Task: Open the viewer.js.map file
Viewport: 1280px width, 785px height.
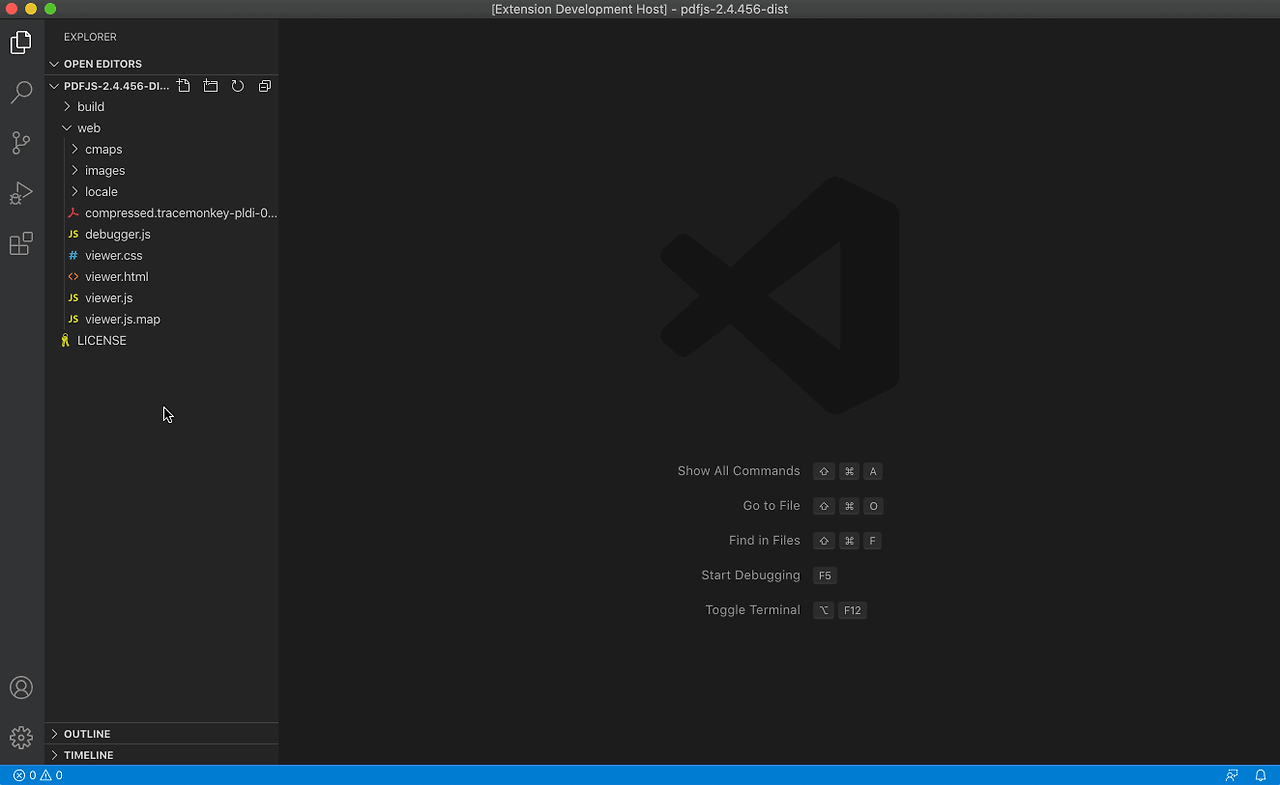Action: coord(161,319)
